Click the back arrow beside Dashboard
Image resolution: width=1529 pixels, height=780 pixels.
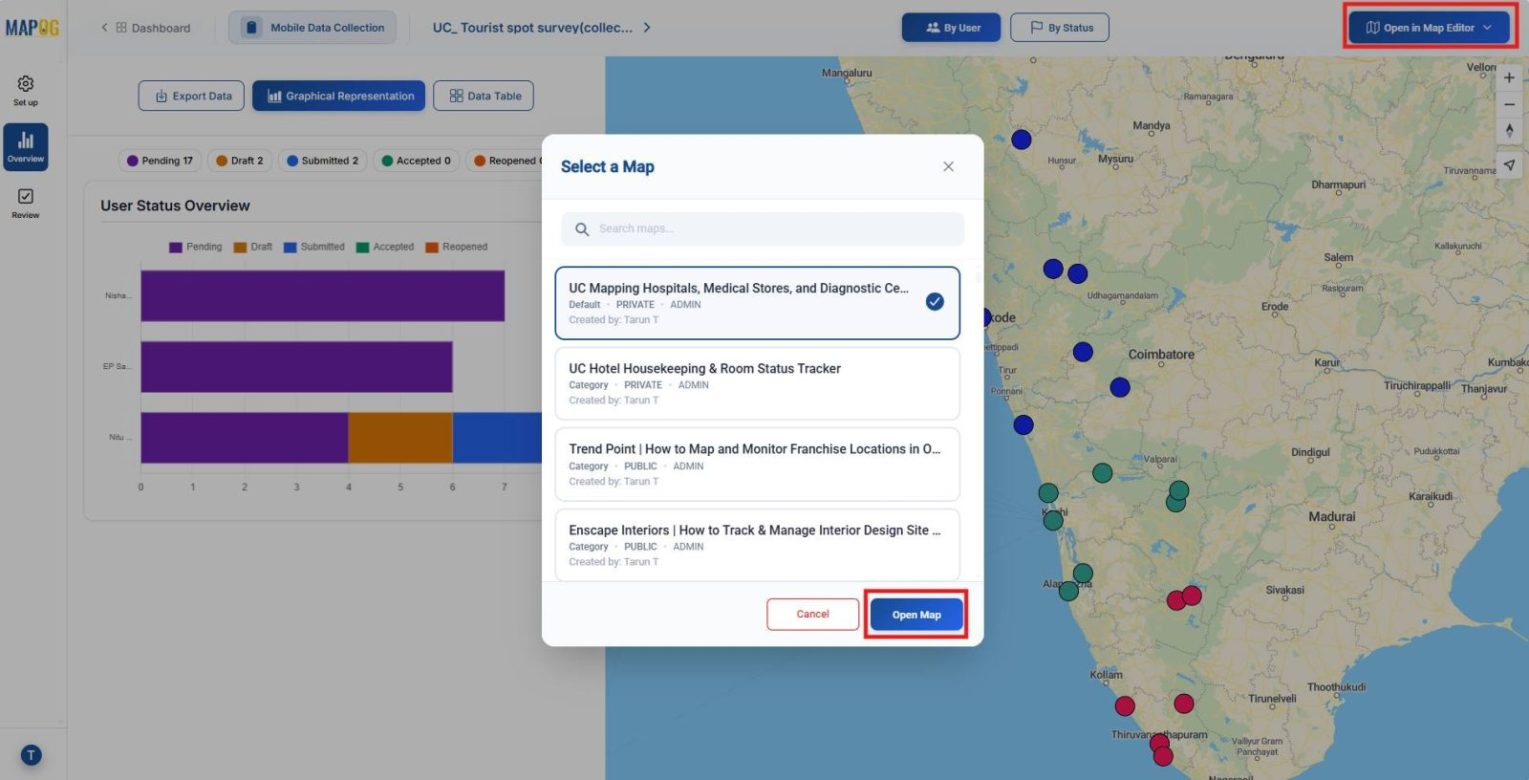(x=104, y=27)
